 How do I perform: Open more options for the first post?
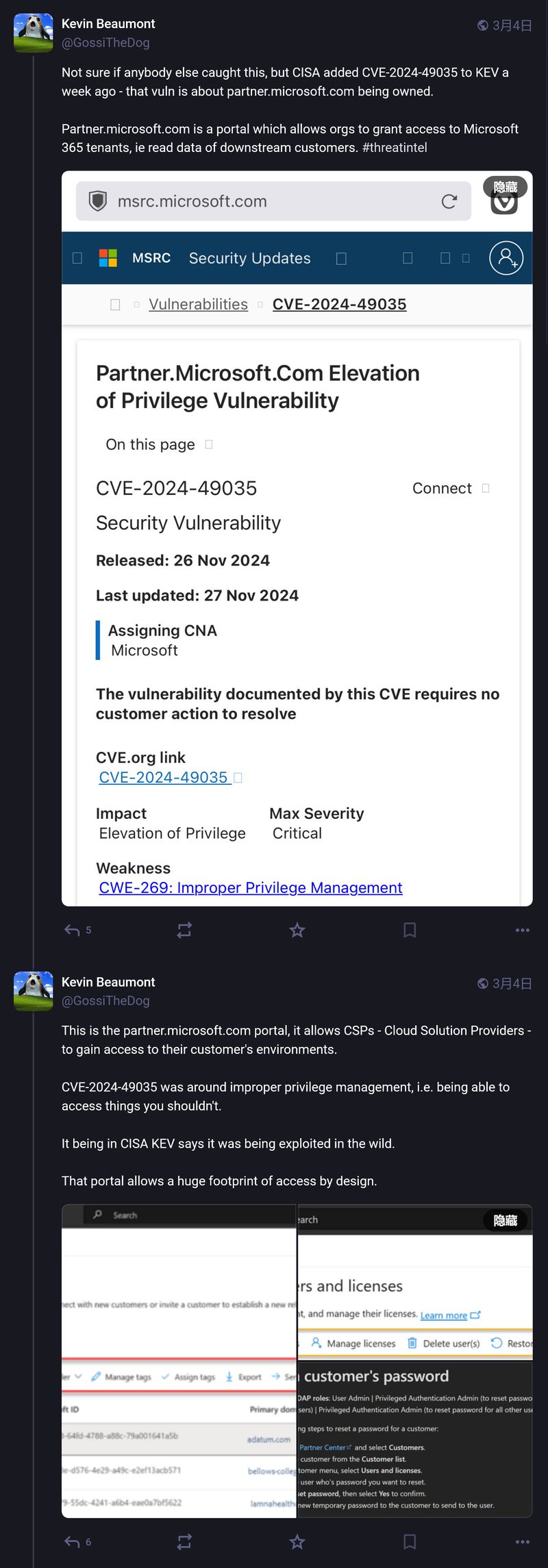pyautogui.click(x=522, y=930)
